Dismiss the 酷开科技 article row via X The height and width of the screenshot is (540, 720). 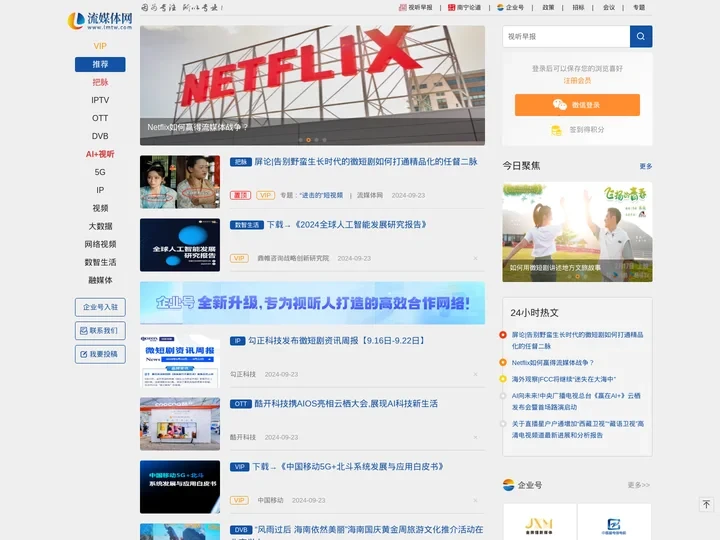click(475, 438)
